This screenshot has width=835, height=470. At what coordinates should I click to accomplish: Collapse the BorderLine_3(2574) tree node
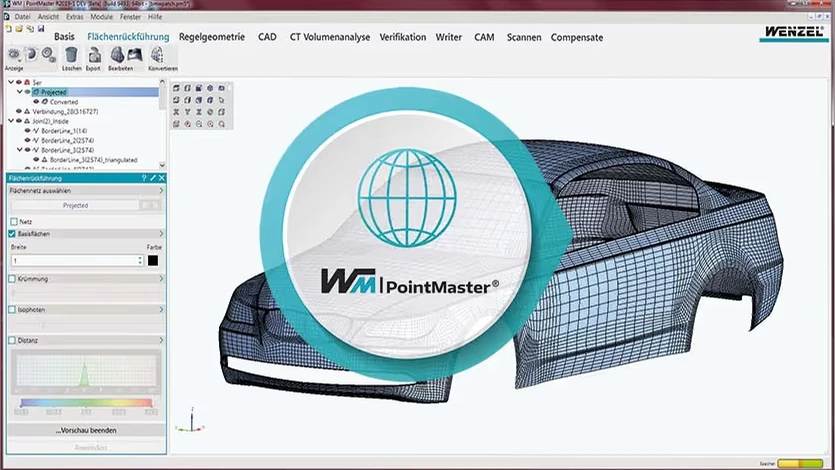[x=20, y=150]
